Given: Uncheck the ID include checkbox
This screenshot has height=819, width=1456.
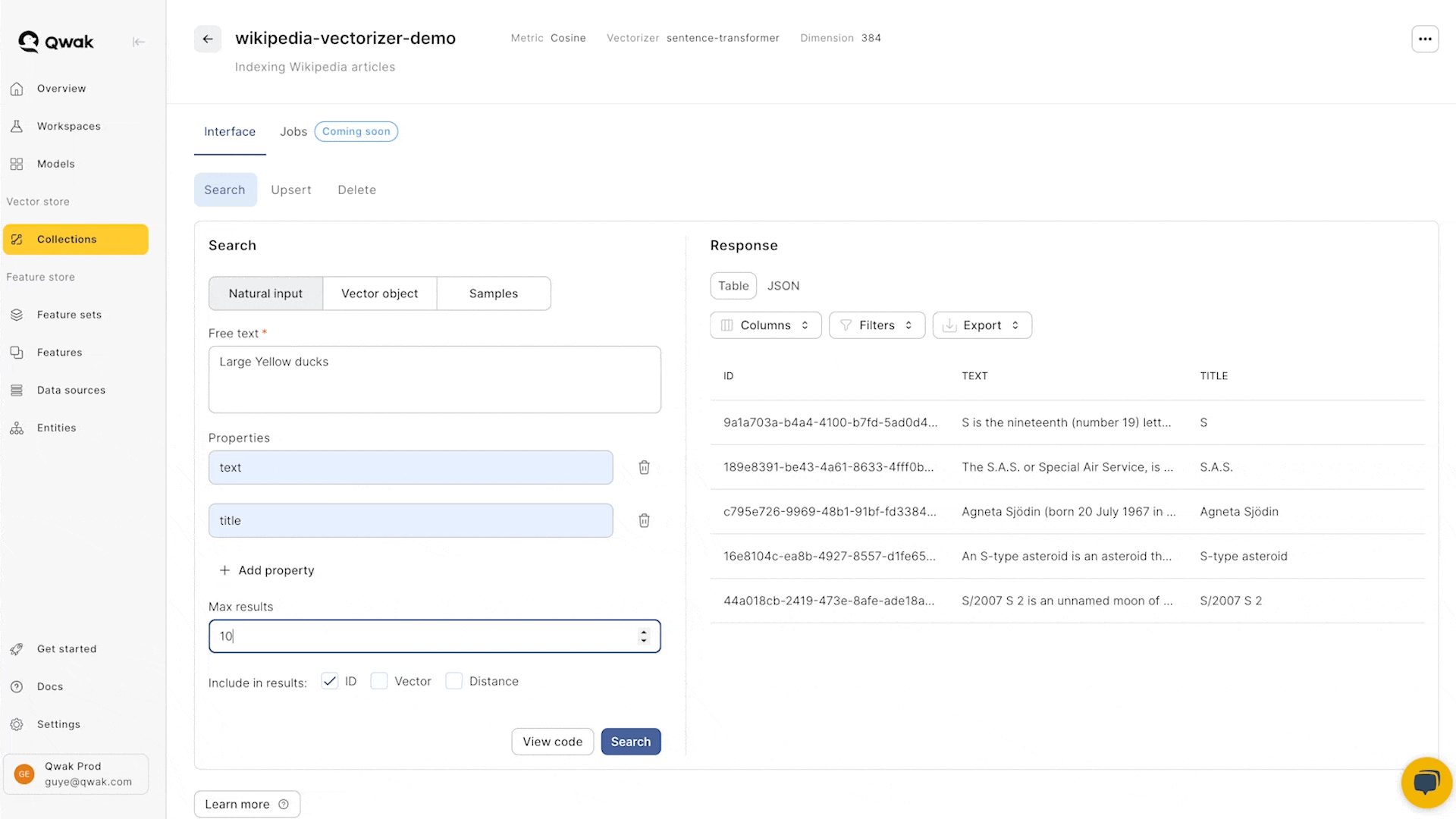Looking at the screenshot, I should point(329,681).
